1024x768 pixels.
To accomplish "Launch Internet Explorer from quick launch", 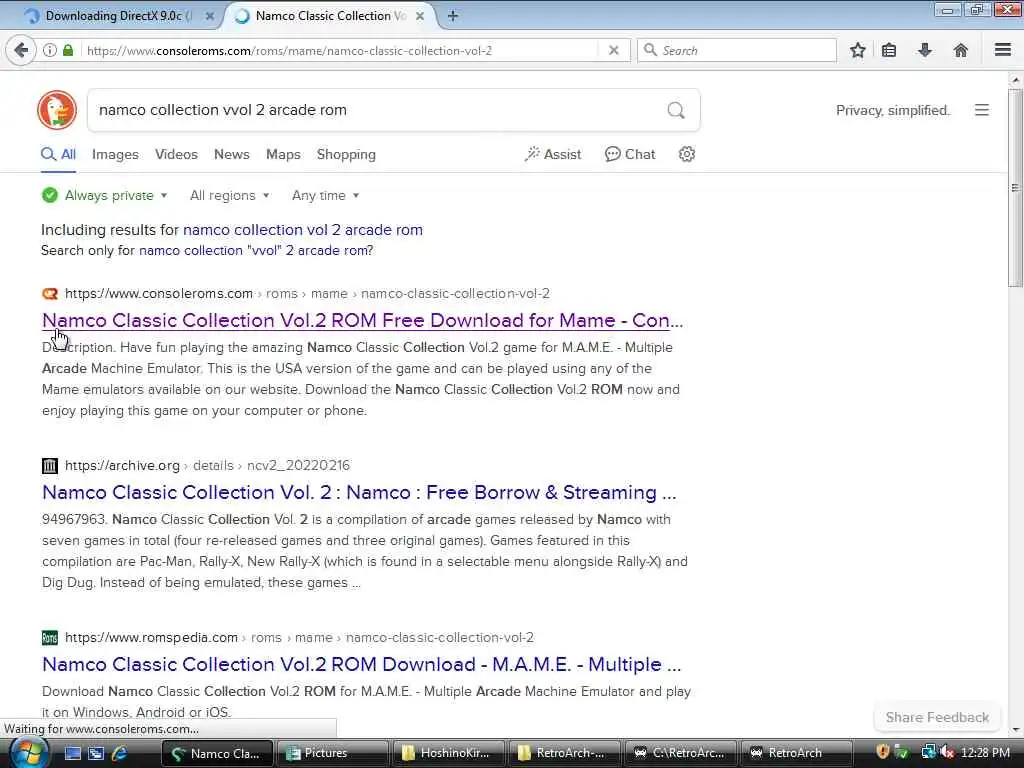I will point(119,754).
